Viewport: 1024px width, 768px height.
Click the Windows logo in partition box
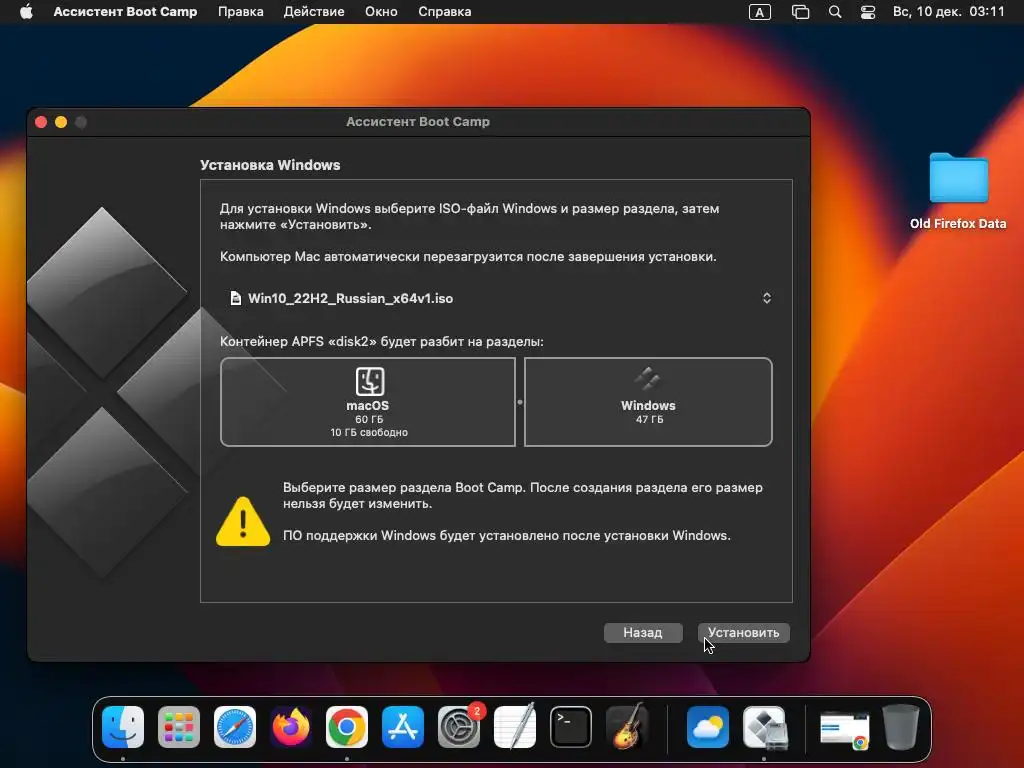click(648, 379)
